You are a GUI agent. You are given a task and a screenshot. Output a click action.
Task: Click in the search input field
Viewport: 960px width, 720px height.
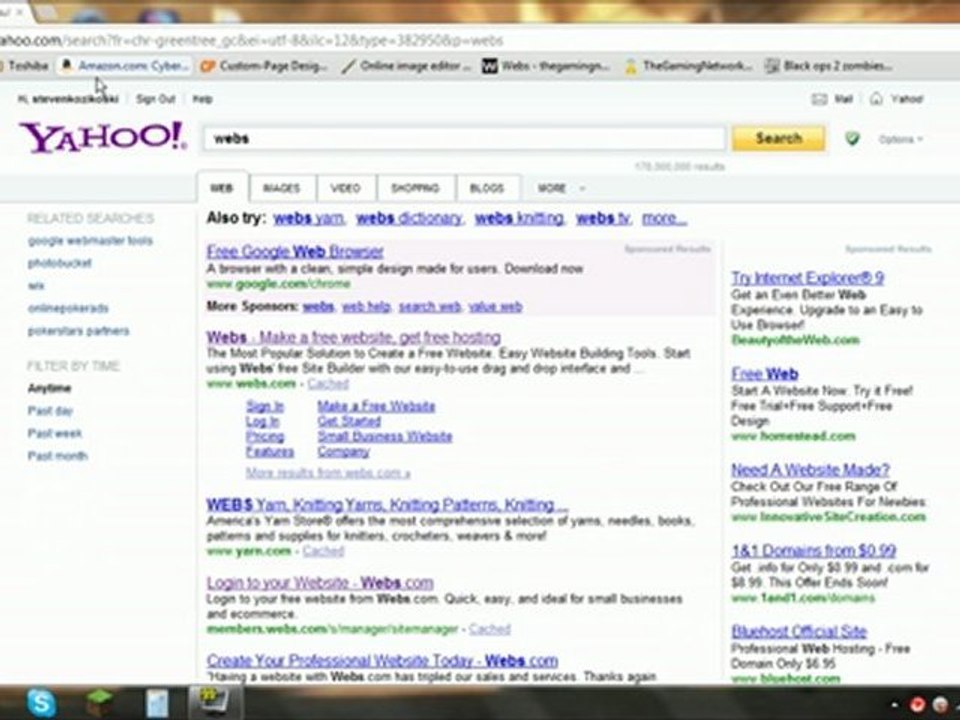pyautogui.click(x=465, y=138)
